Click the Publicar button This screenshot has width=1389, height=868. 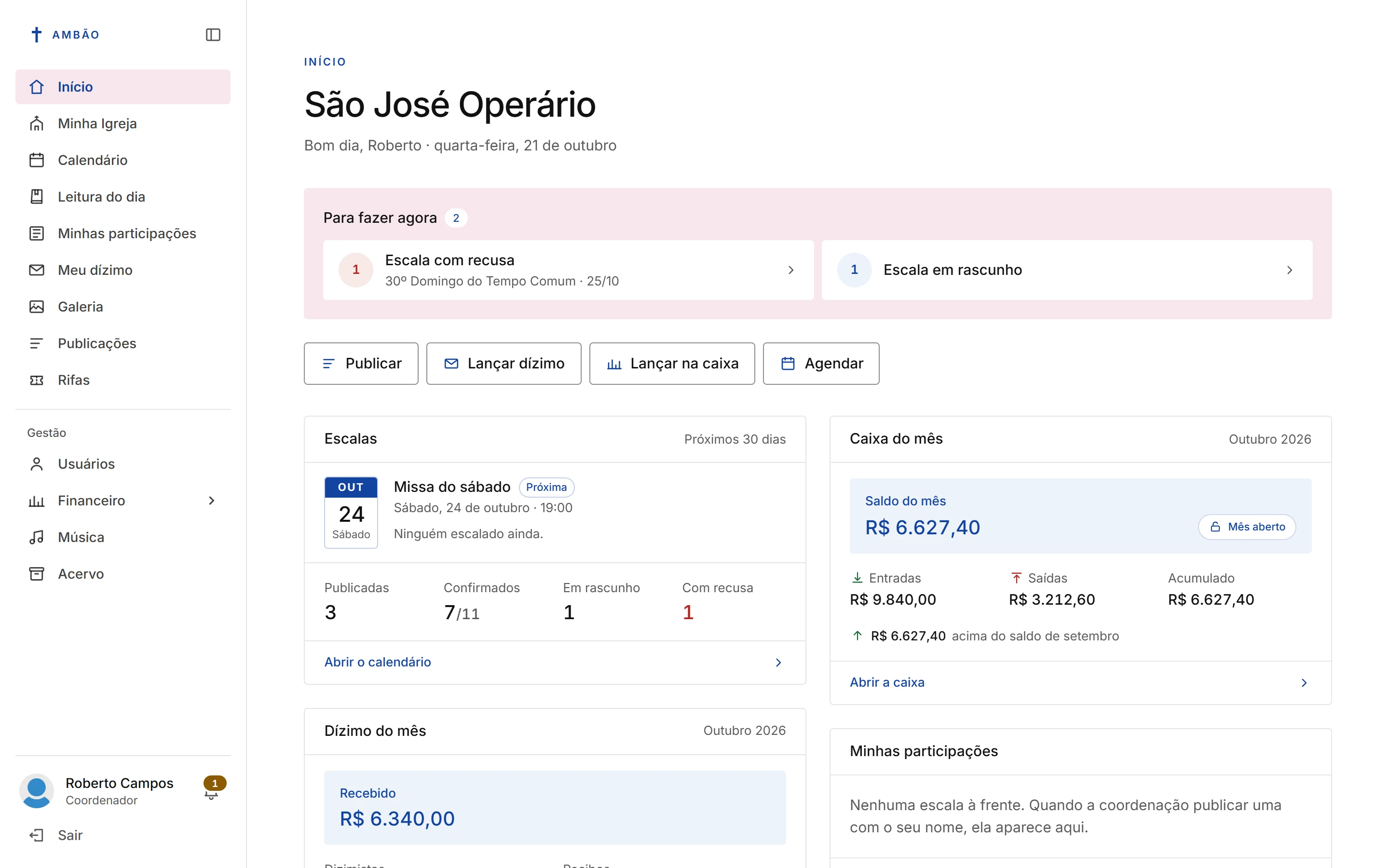coord(361,364)
